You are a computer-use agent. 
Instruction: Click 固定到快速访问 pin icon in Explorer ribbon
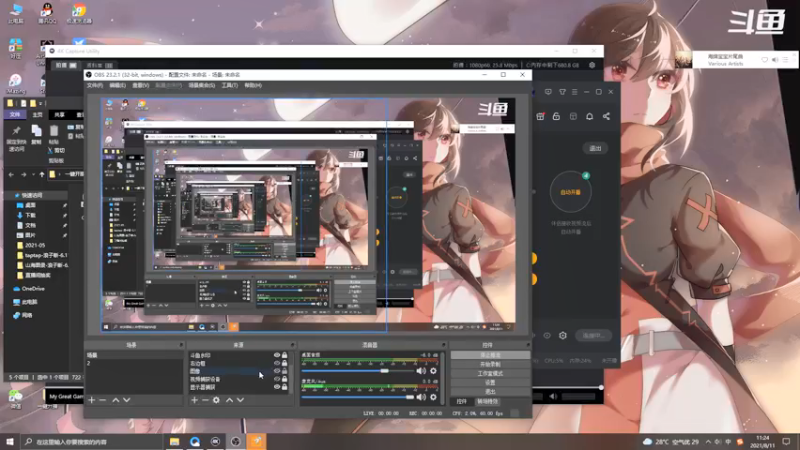click(16, 131)
